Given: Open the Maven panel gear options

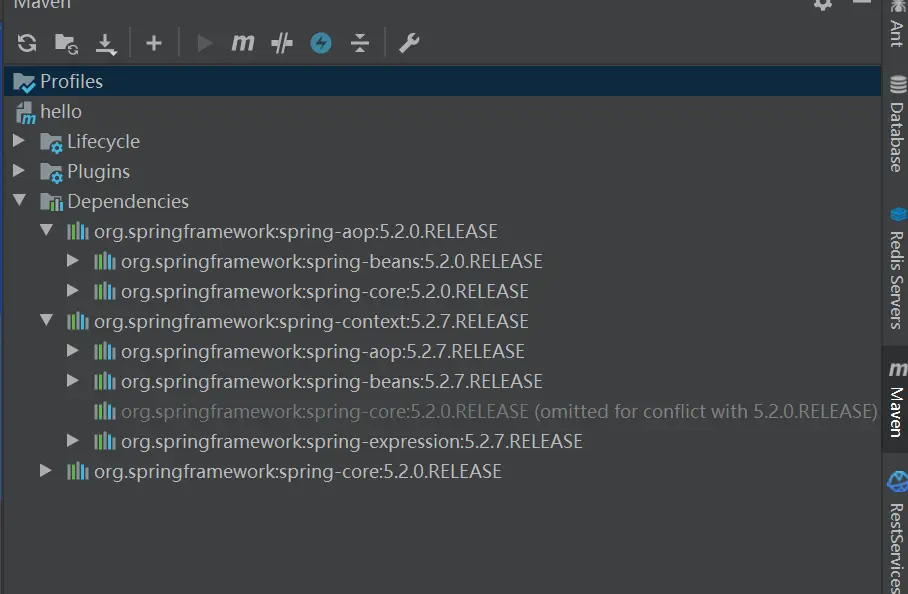Looking at the screenshot, I should click(823, 5).
